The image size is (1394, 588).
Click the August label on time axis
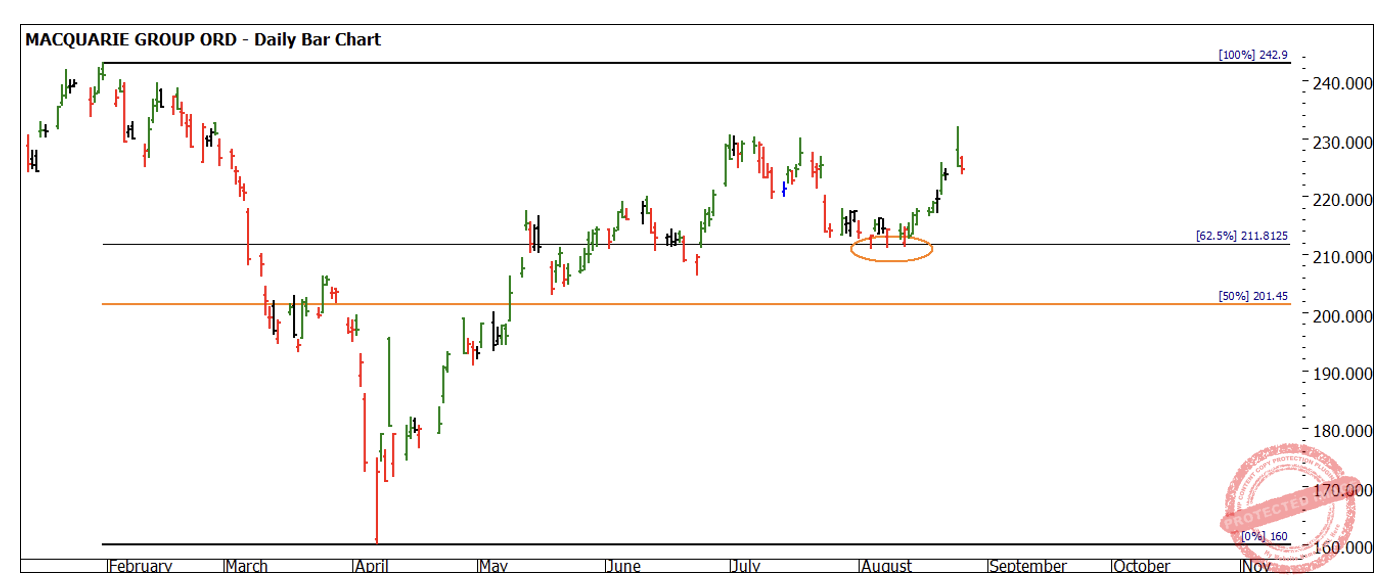coord(887,567)
